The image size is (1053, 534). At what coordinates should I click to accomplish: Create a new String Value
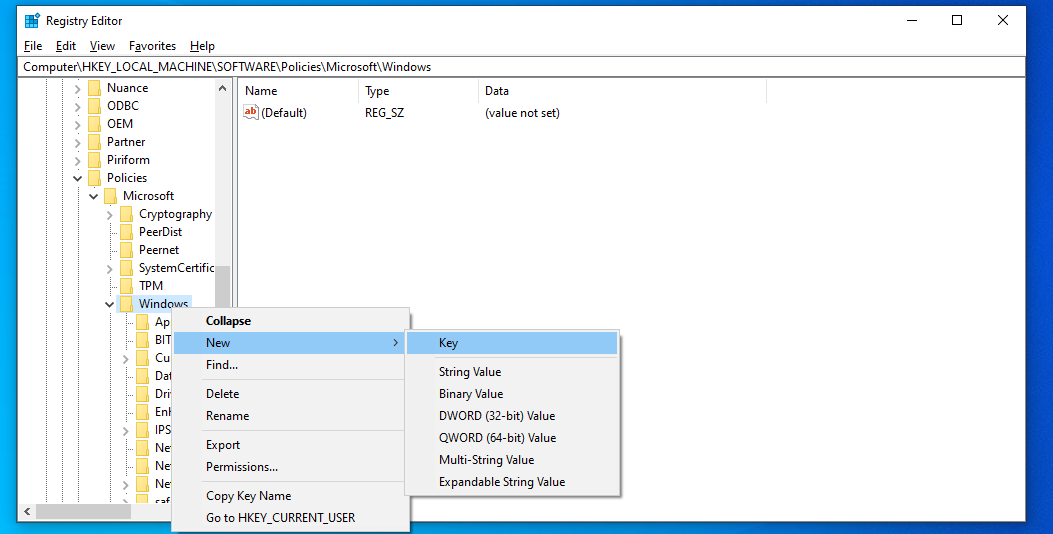click(x=512, y=371)
